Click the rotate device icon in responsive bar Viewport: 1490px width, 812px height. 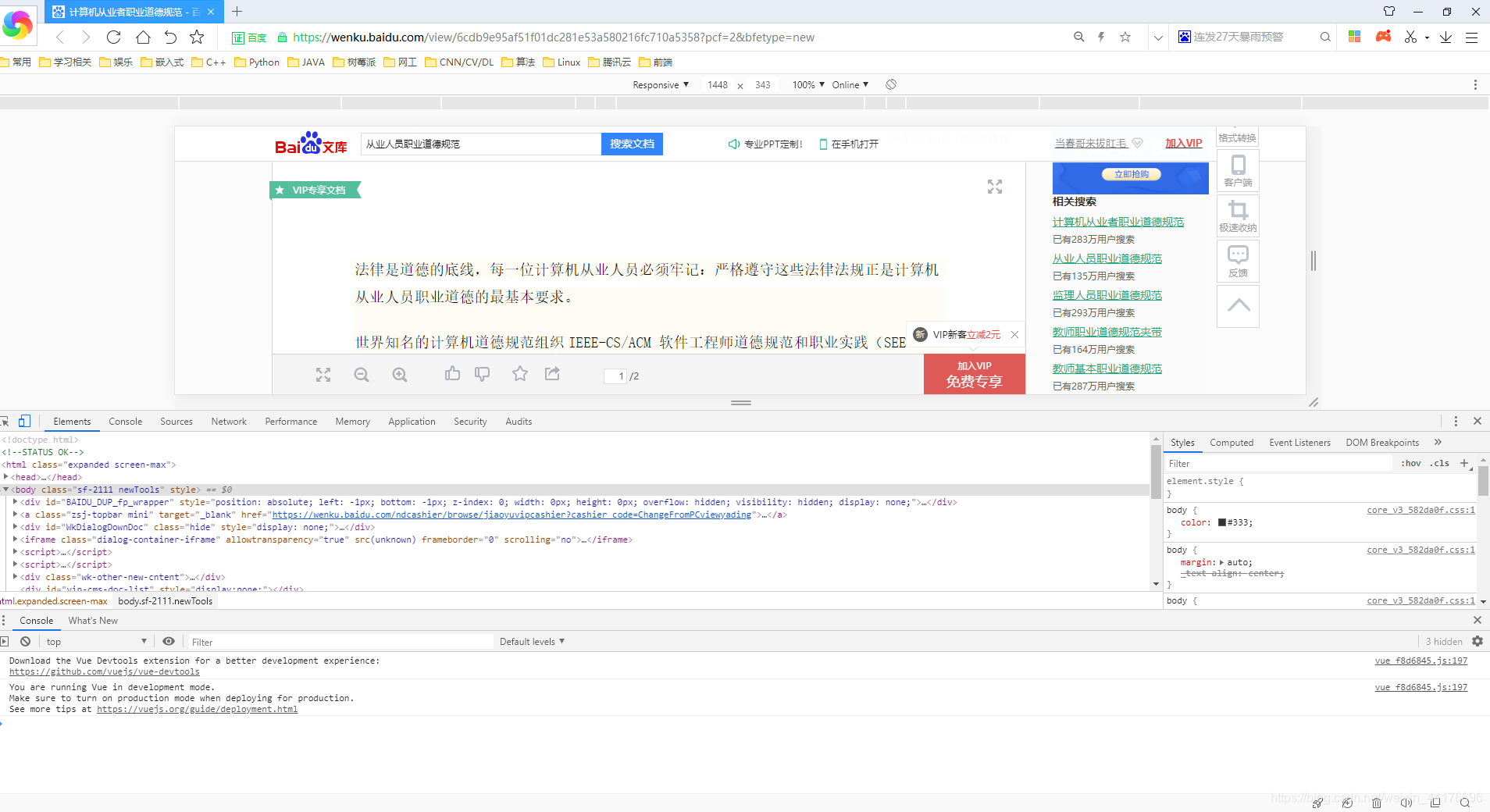click(x=891, y=84)
